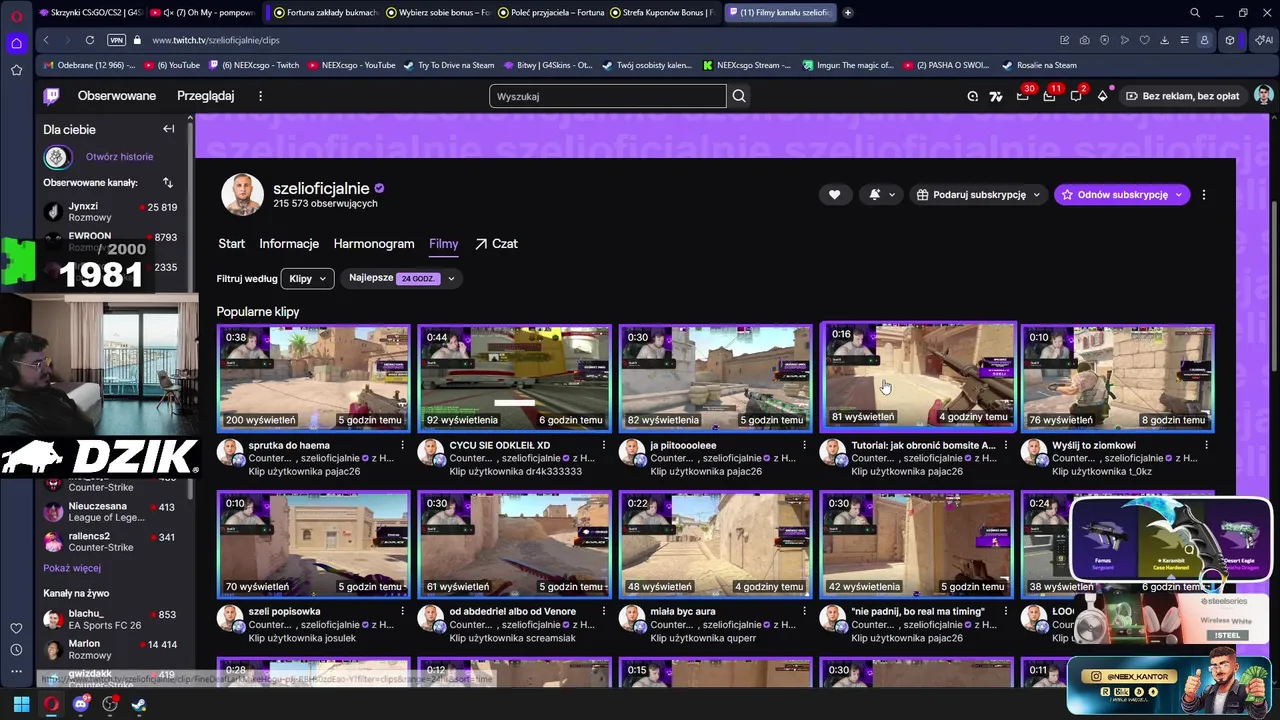1280x720 pixels.
Task: Open the Prime loot icon with badge 30
Action: tap(1022, 96)
